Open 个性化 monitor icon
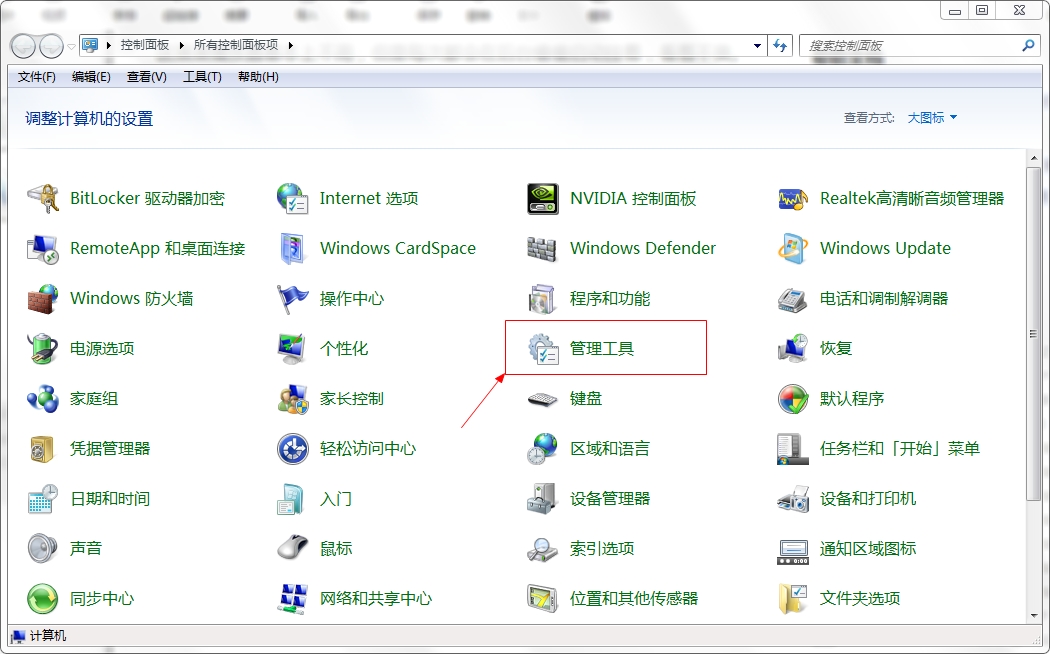1050x654 pixels. click(293, 348)
